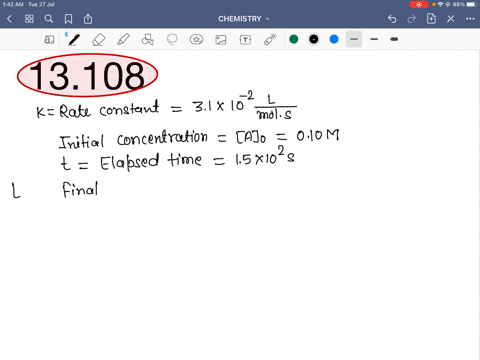The width and height of the screenshot is (480, 360).
Task: Select the Eraser tool
Action: point(98,40)
